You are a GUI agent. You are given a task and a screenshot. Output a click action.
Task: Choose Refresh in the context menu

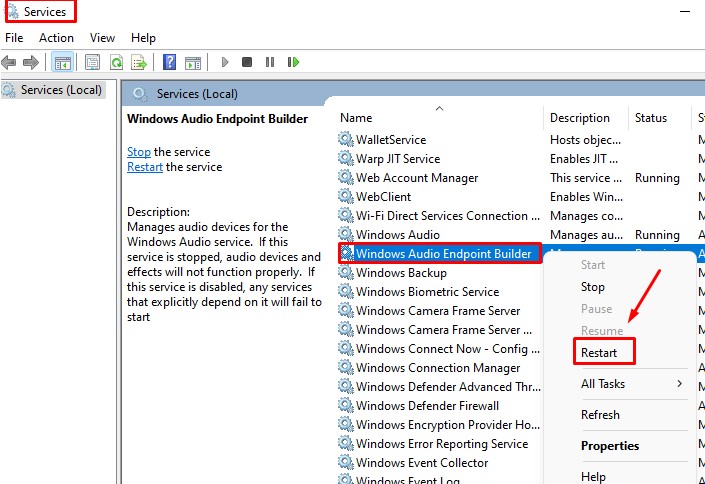600,415
